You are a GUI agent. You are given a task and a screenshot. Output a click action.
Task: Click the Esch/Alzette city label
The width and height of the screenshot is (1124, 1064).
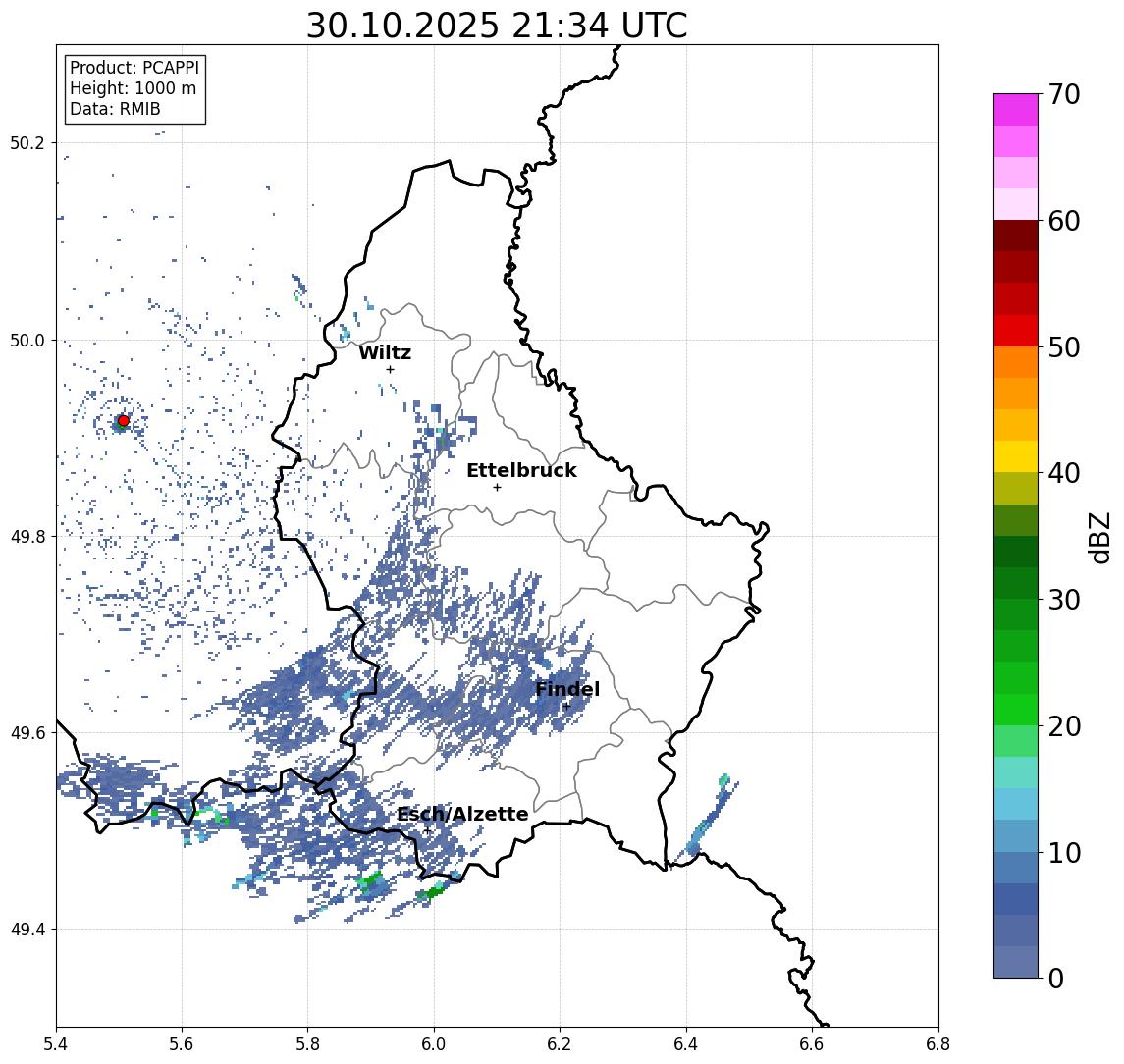coord(462,814)
